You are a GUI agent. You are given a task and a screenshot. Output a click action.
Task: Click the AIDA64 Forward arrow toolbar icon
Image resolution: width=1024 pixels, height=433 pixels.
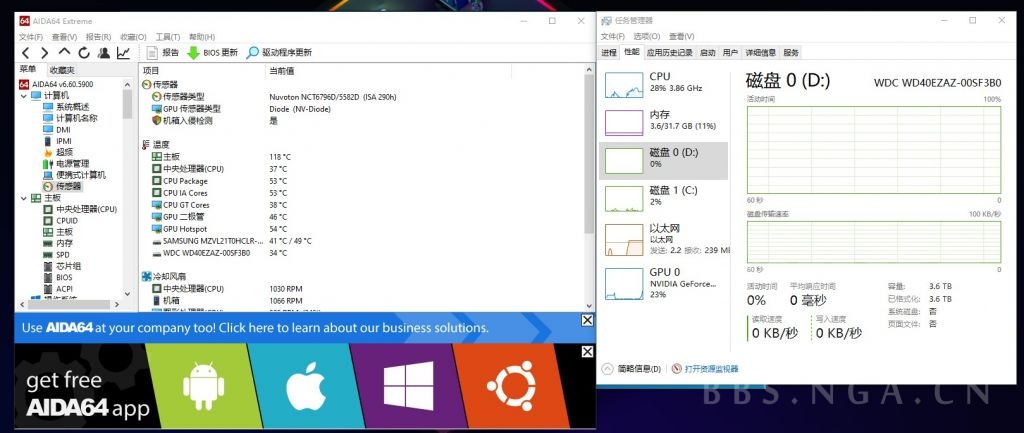point(44,53)
